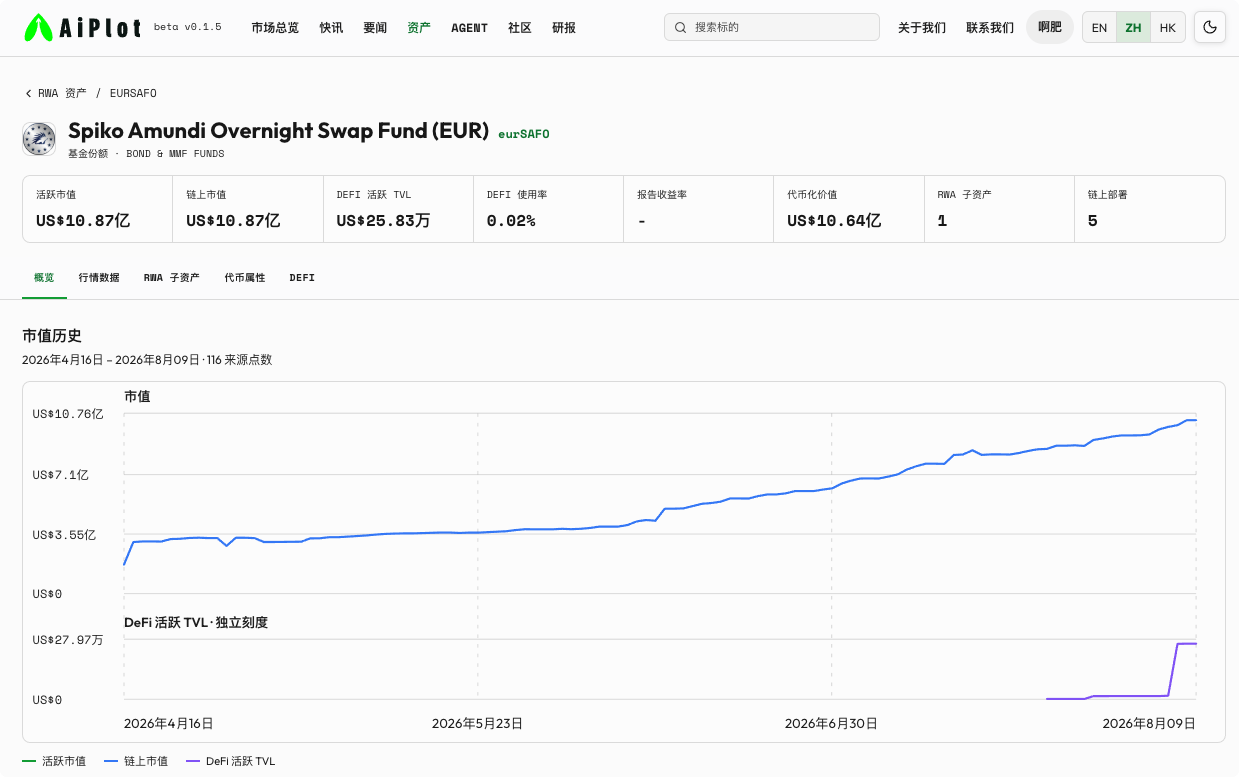Click the EURSAFO breadcrumb
Image resolution: width=1239 pixels, height=777 pixels.
point(133,93)
